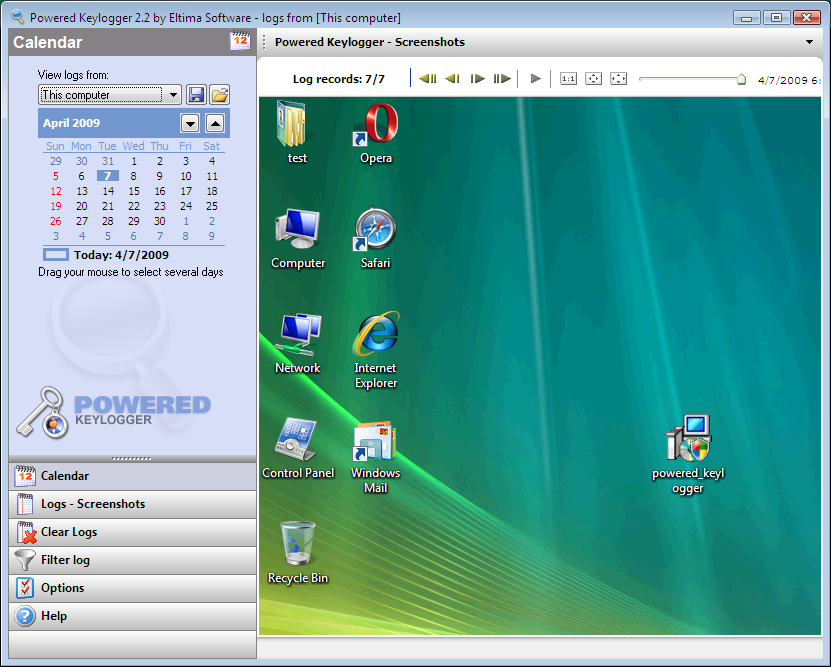Screen dimensions: 831x667
Task: Jump to the last screenshot record
Action: tap(502, 79)
